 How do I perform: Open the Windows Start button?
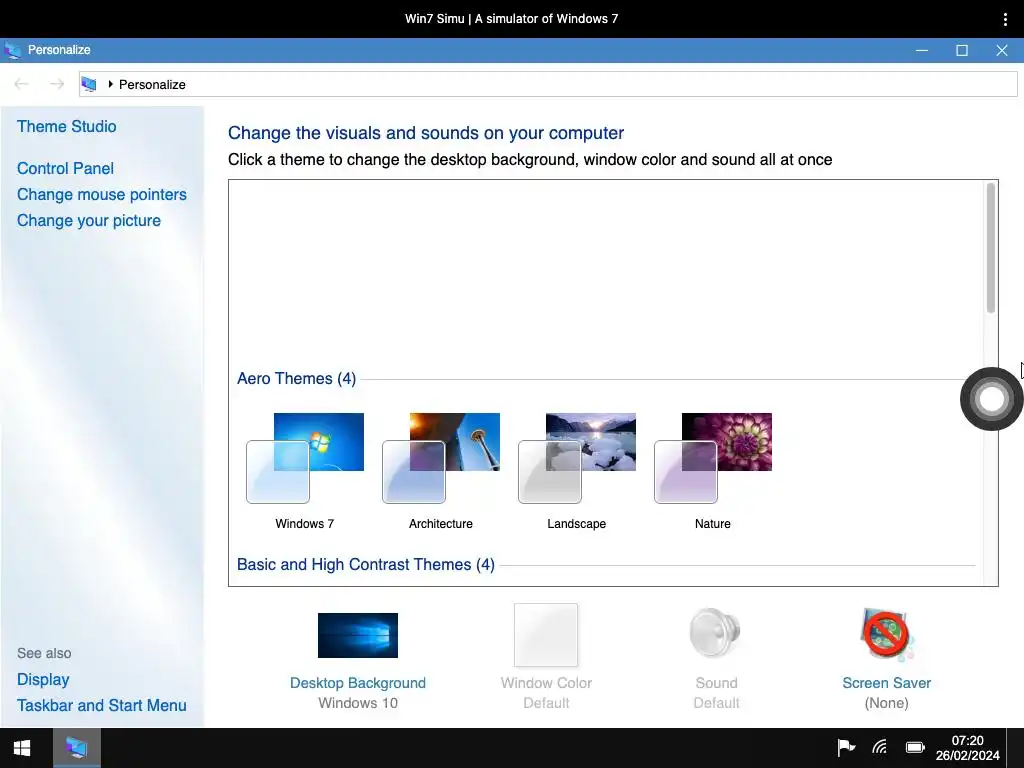pos(22,748)
